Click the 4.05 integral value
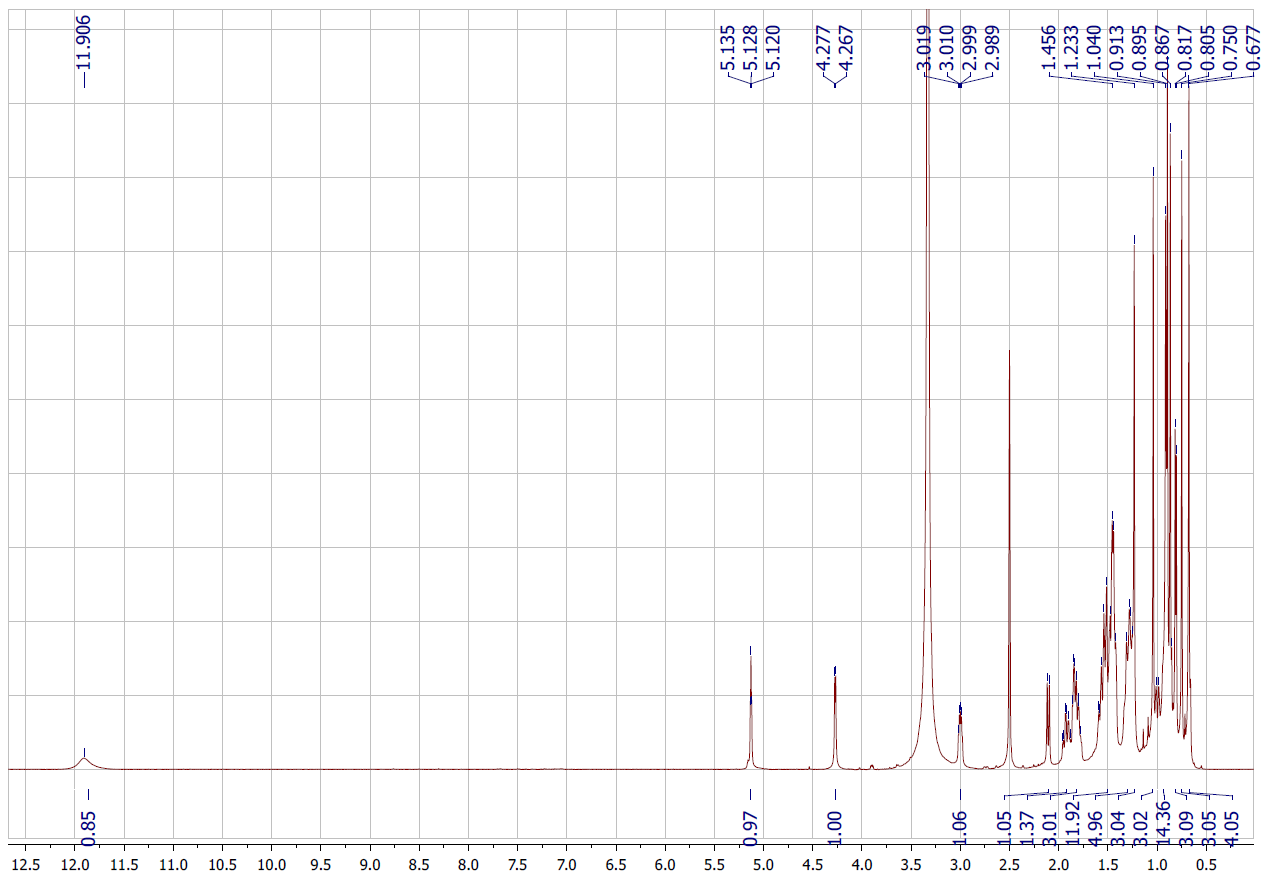Screen dimensions: 1265x877 1231,826
